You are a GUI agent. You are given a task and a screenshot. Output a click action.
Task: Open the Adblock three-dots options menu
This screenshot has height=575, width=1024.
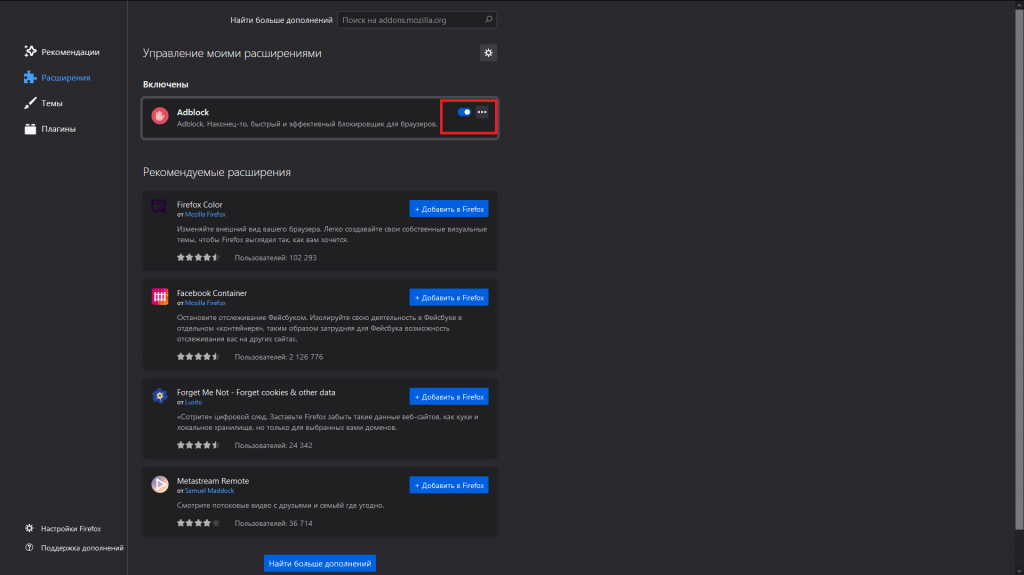[x=482, y=112]
